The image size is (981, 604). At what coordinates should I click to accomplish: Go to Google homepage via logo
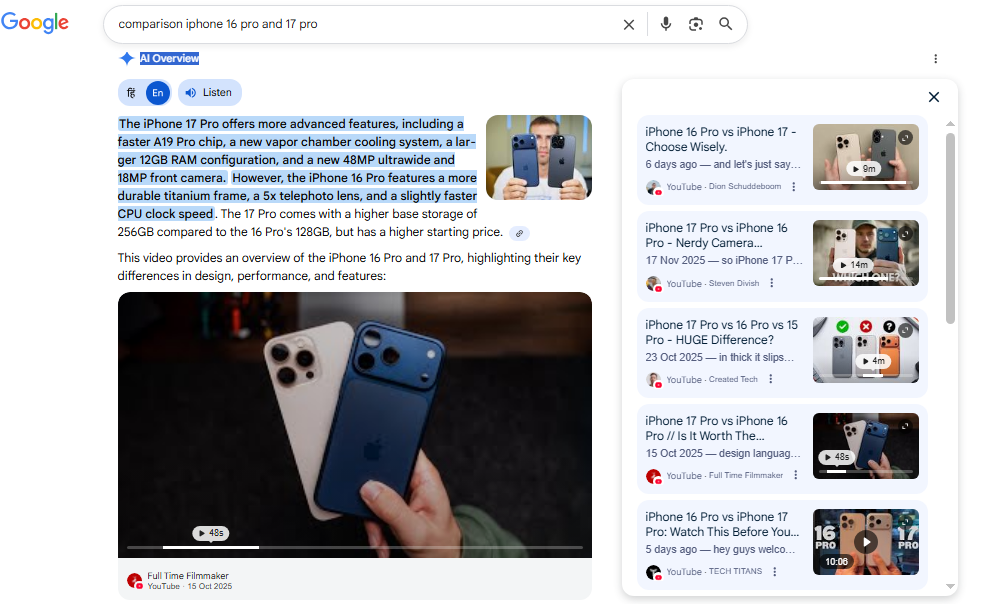click(35, 23)
